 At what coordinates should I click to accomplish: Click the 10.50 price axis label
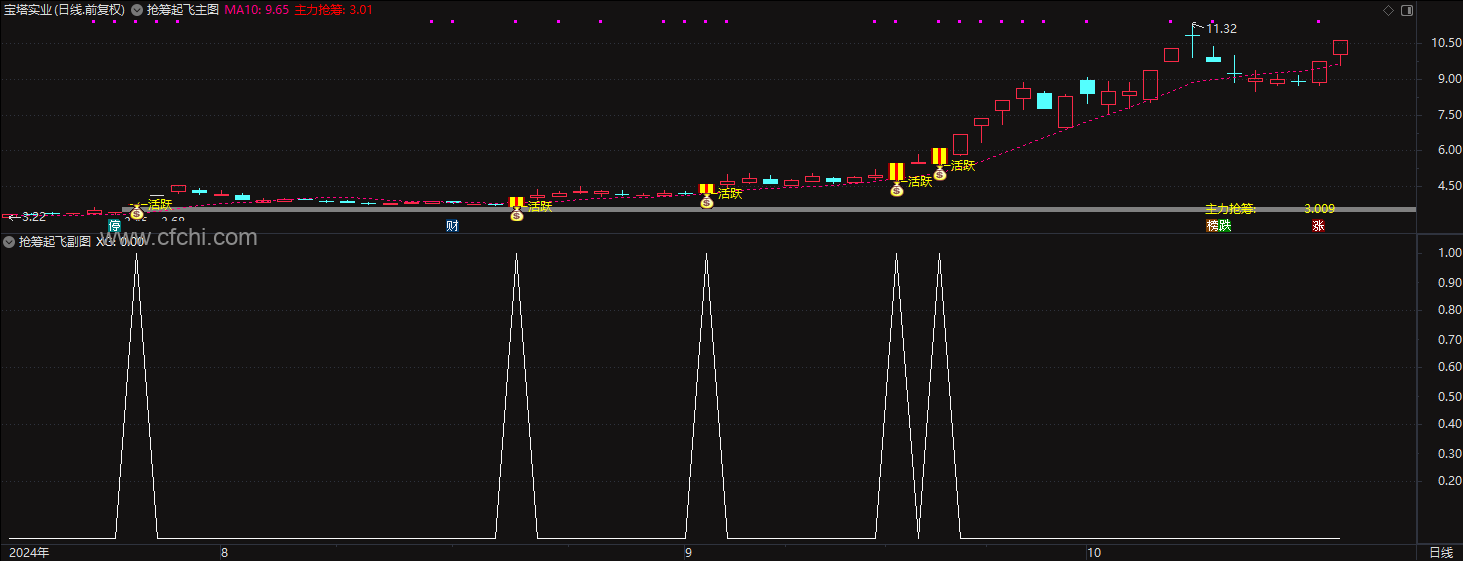click(1448, 43)
